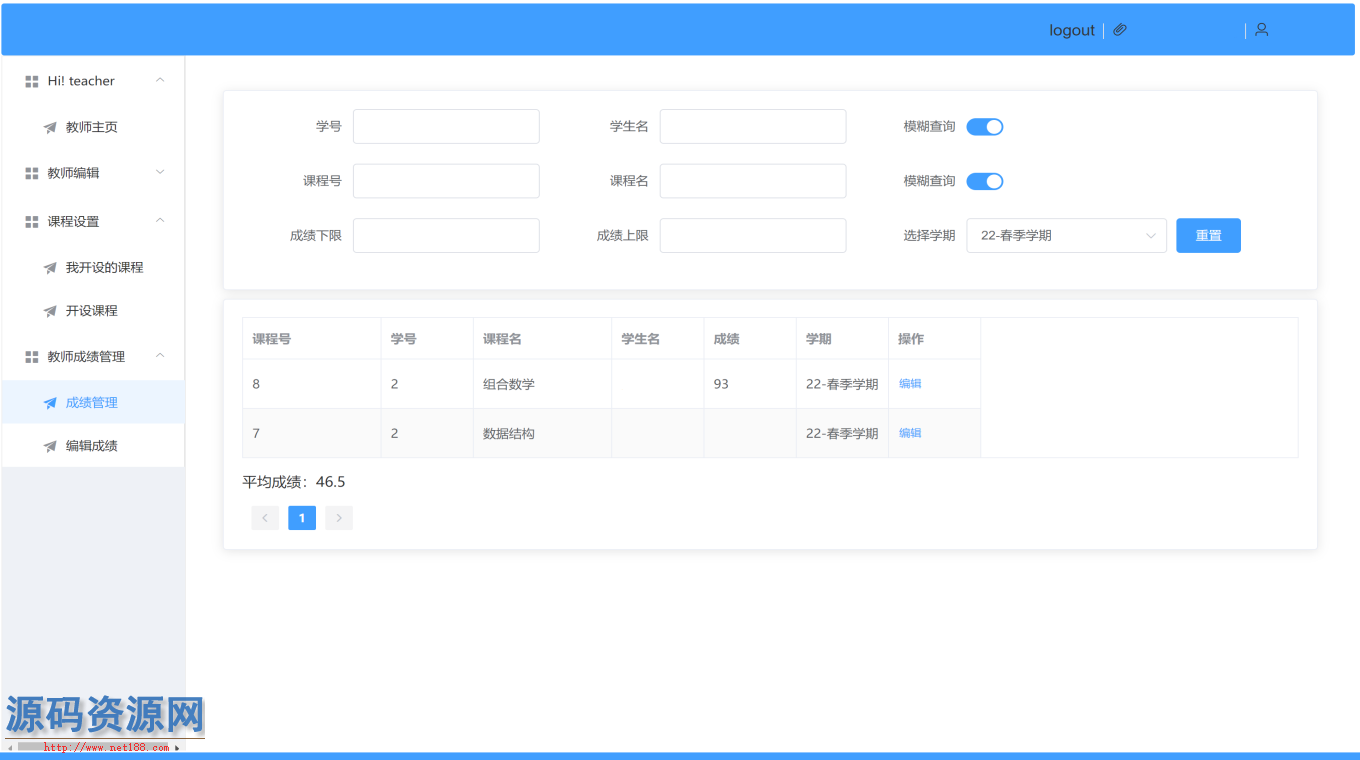Open the 成绩管理 menu item

92,403
